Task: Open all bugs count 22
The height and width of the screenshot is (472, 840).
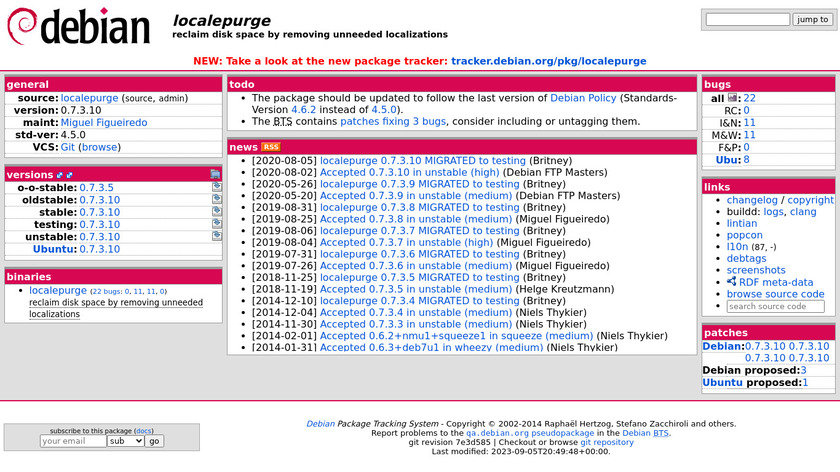Action: pos(749,98)
